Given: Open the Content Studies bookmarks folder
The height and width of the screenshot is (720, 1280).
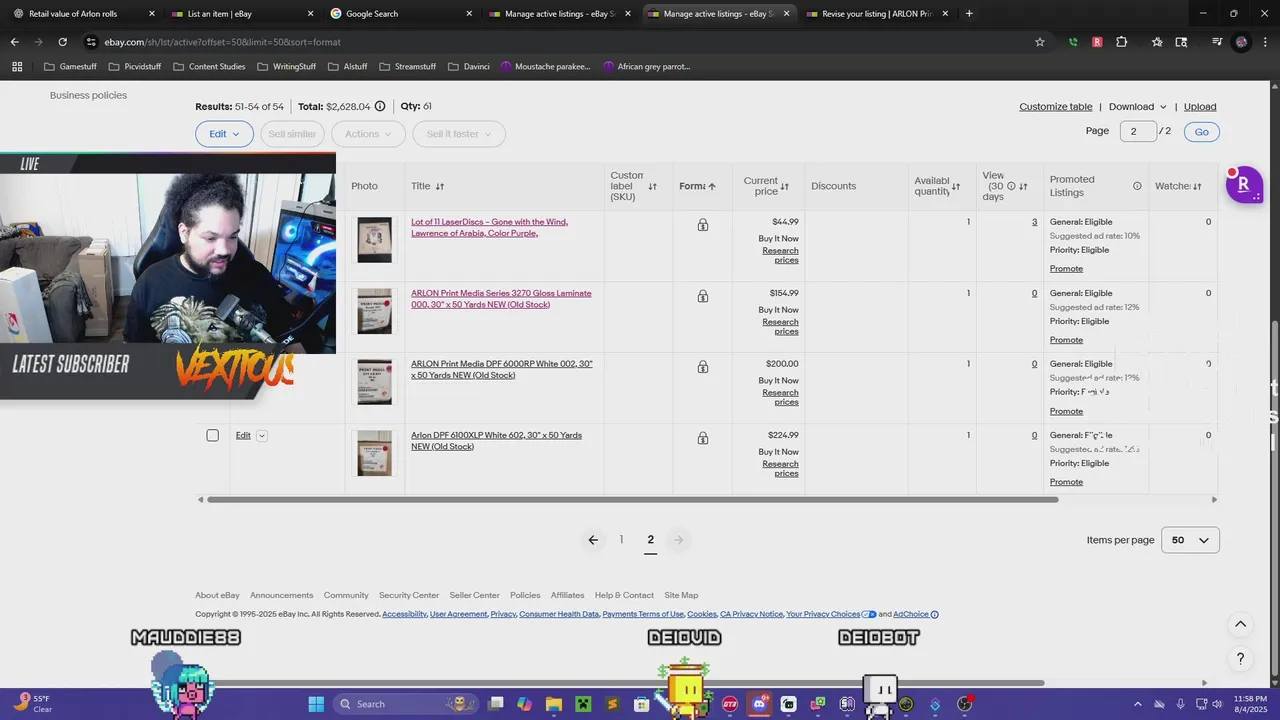Looking at the screenshot, I should coord(209,67).
